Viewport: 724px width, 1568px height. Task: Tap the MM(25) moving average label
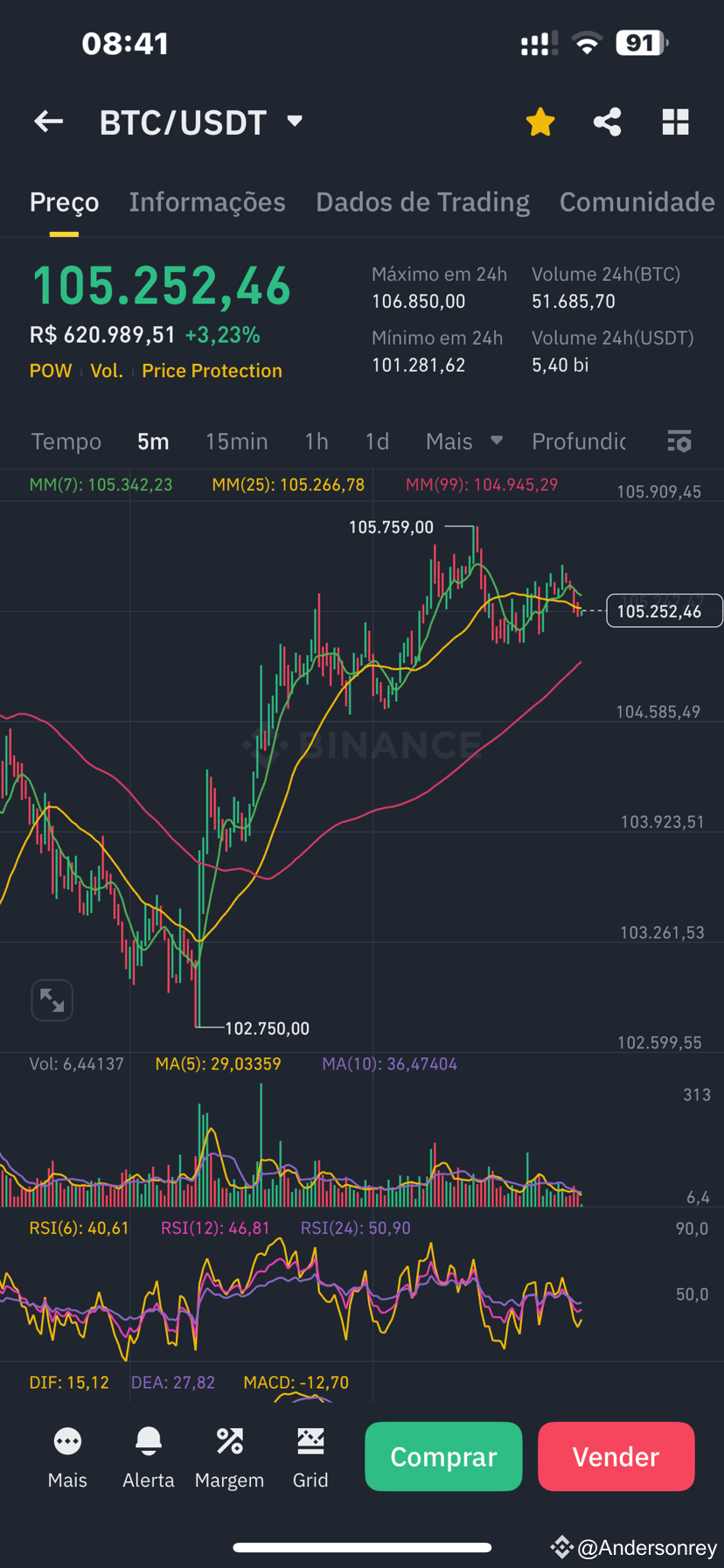point(288,484)
